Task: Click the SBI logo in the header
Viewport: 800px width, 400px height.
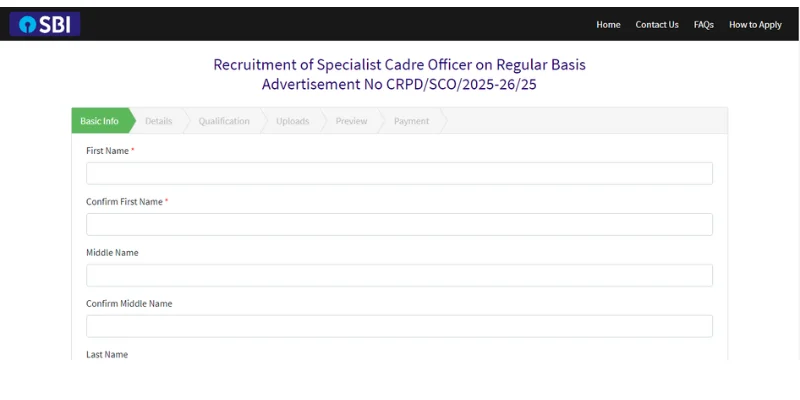Action: tap(45, 24)
